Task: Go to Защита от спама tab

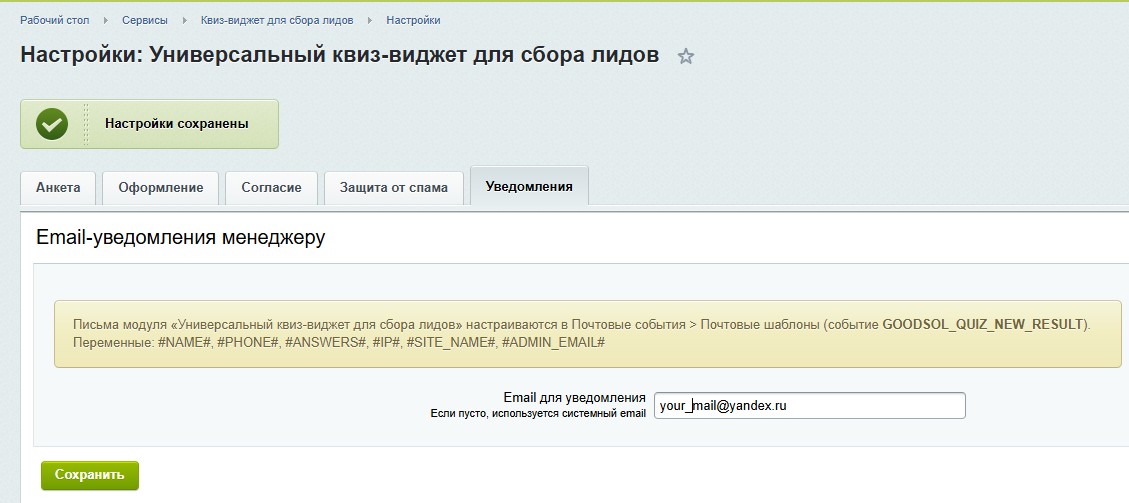Action: click(394, 188)
